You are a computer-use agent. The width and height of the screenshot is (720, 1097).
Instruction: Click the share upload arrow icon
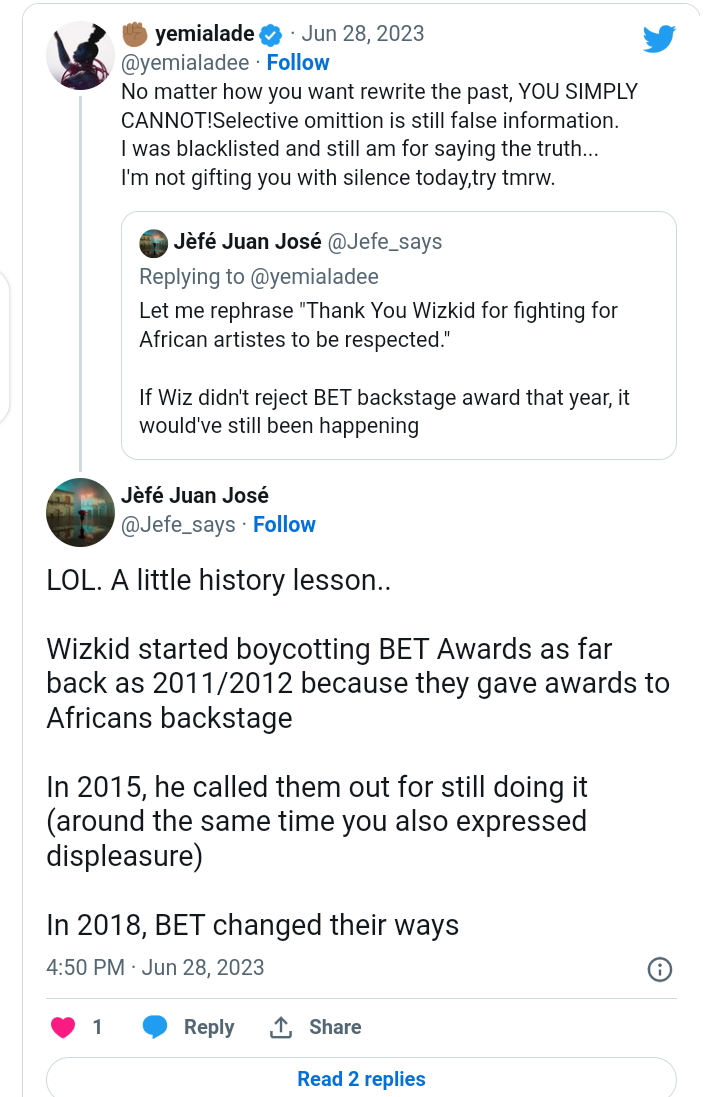(x=281, y=1027)
